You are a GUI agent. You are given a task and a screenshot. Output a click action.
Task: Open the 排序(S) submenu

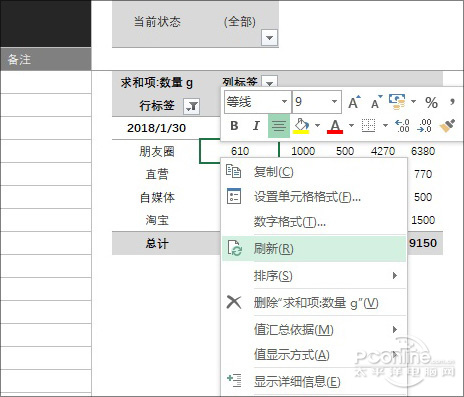314,276
